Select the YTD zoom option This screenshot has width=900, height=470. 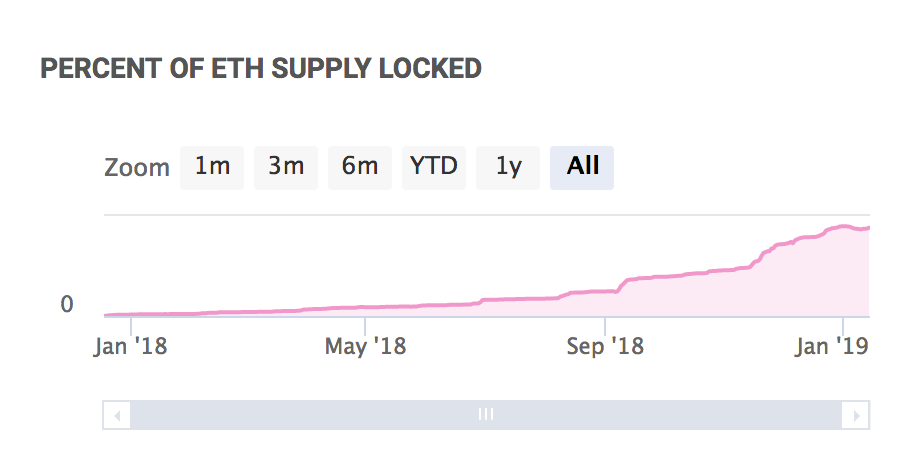[434, 167]
